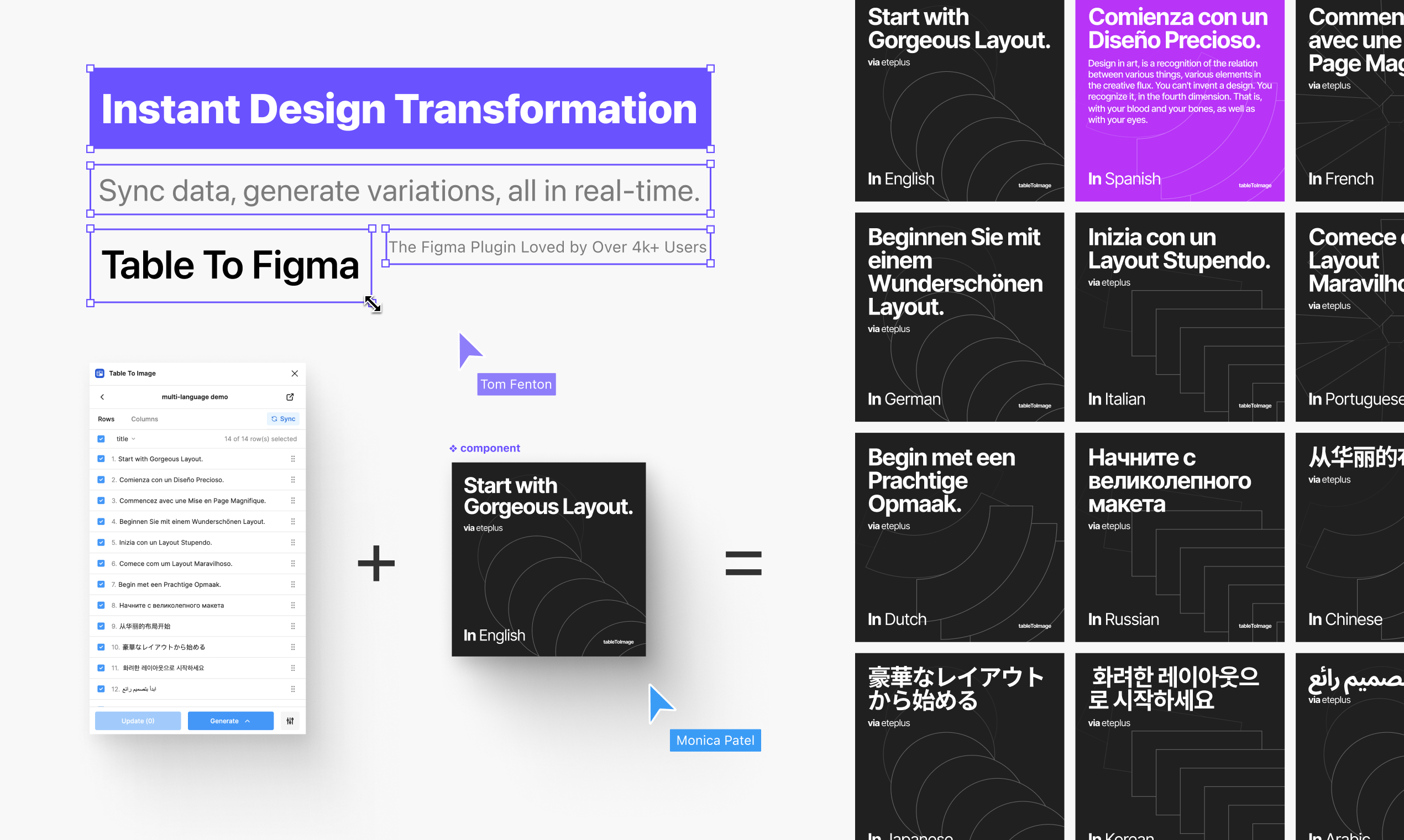Click the drag handle of Comece row
1404x840 pixels.
pos(293,564)
